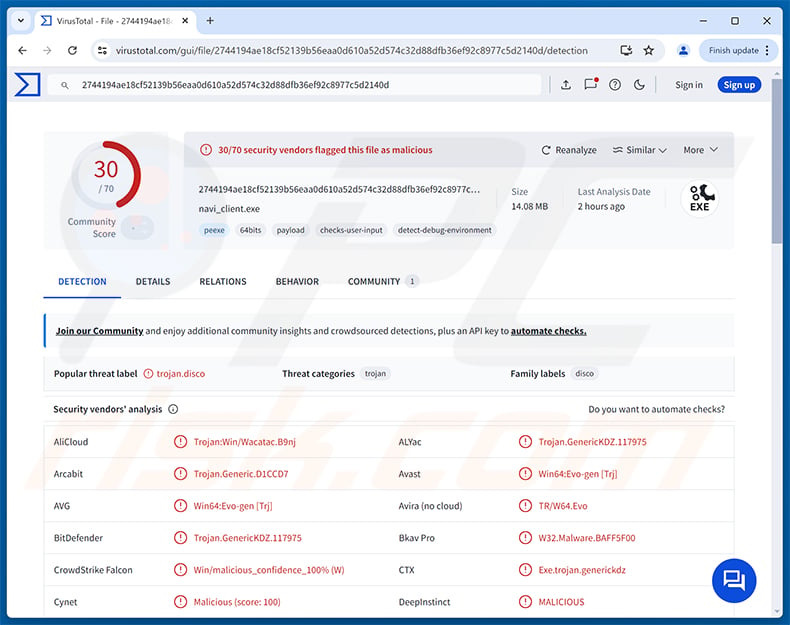The height and width of the screenshot is (625, 790).
Task: Click the upload file icon
Action: [566, 85]
